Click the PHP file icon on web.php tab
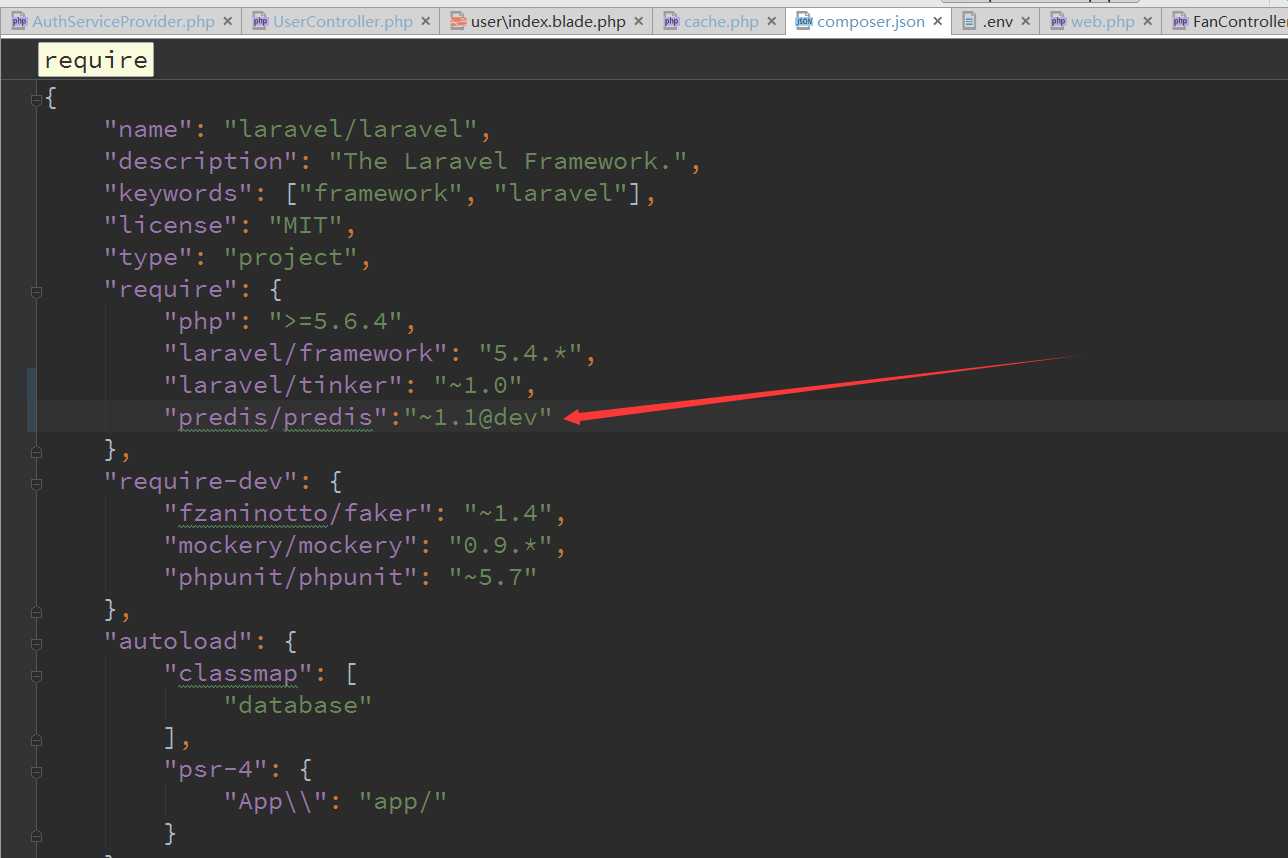This screenshot has height=858, width=1288. coord(1058,21)
